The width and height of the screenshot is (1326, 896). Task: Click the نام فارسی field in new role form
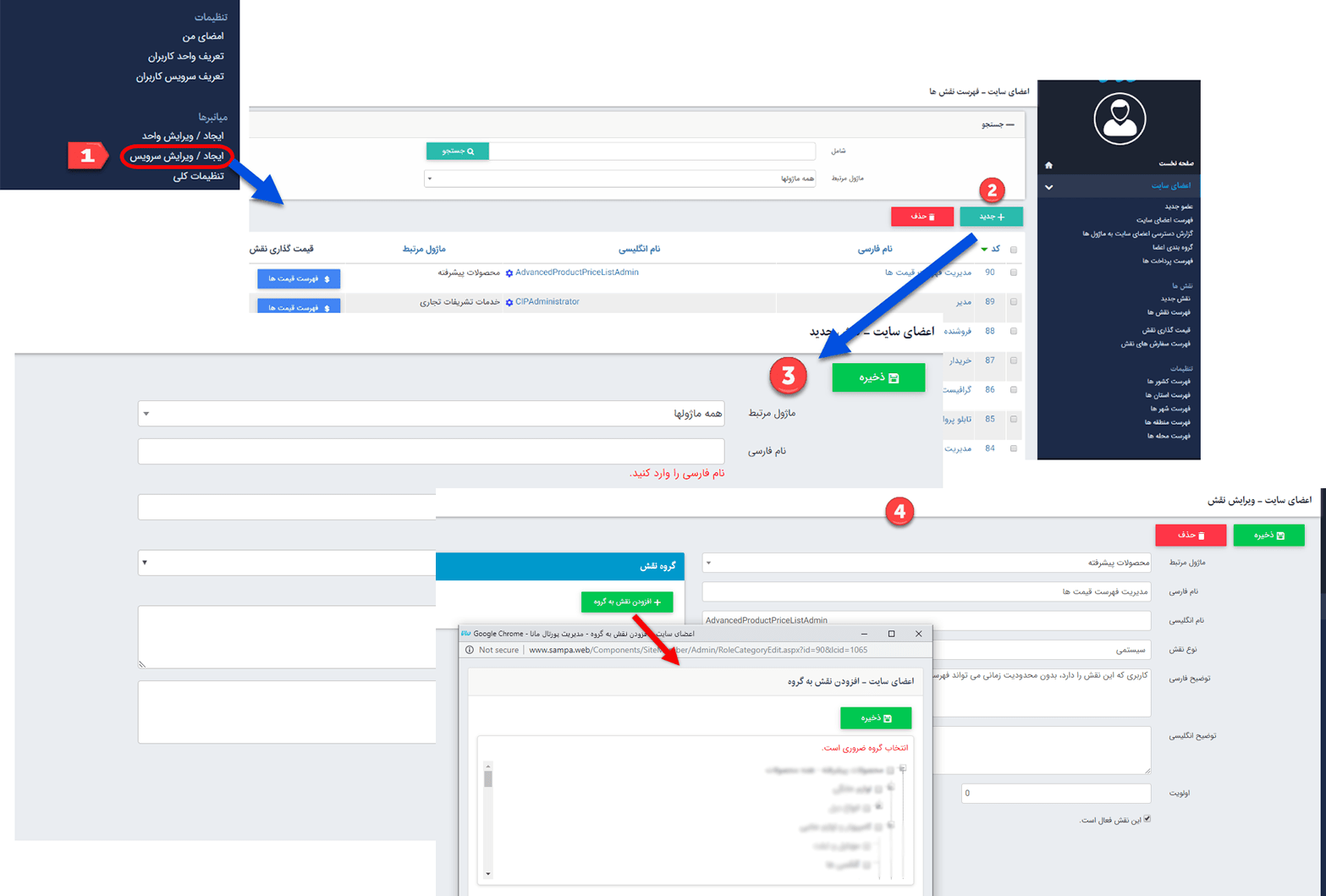tap(431, 451)
